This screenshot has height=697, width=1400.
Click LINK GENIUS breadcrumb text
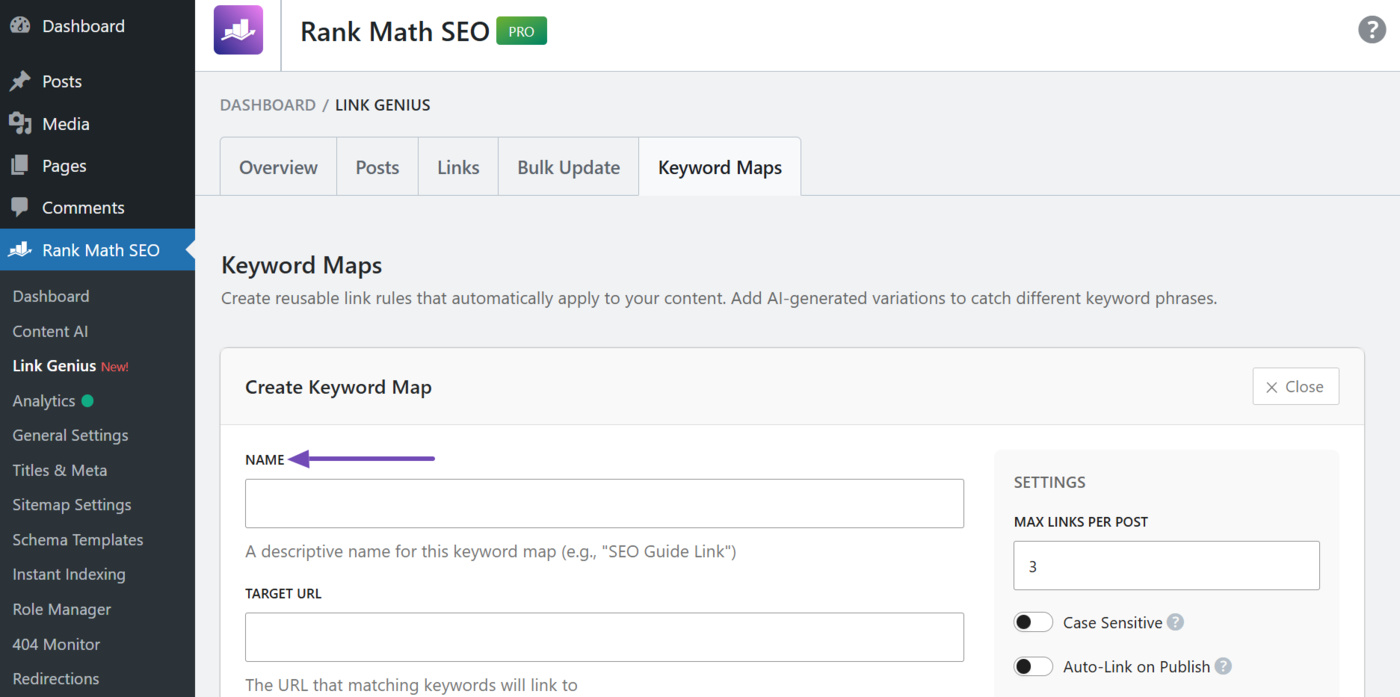(x=383, y=105)
